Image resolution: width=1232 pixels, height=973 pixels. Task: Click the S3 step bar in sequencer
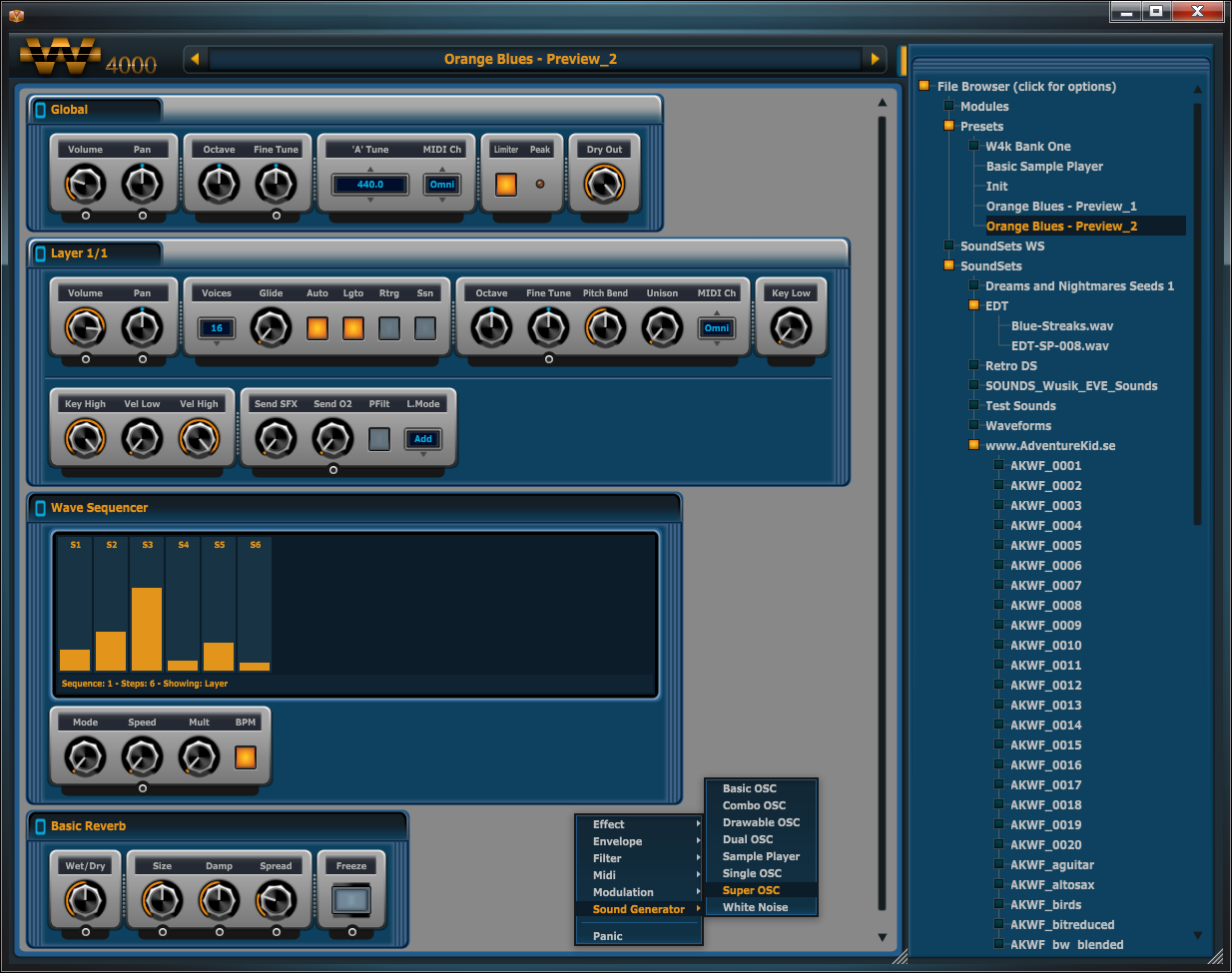coord(147,629)
